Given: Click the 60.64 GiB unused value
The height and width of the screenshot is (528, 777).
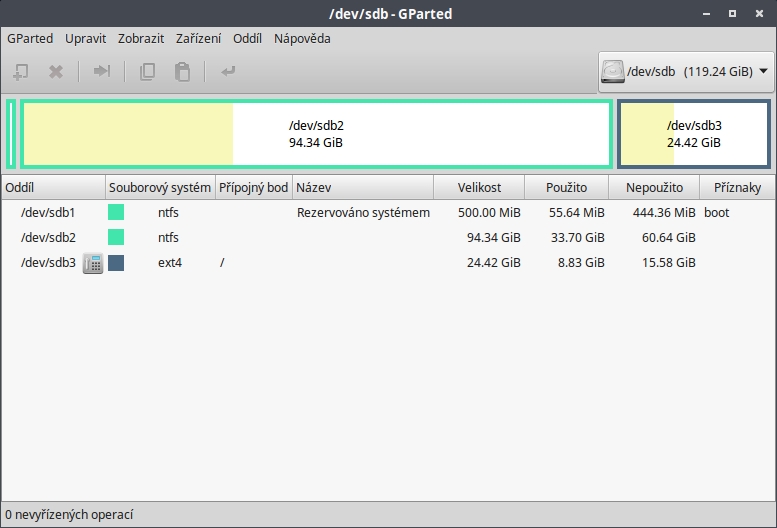Looking at the screenshot, I should (669, 237).
